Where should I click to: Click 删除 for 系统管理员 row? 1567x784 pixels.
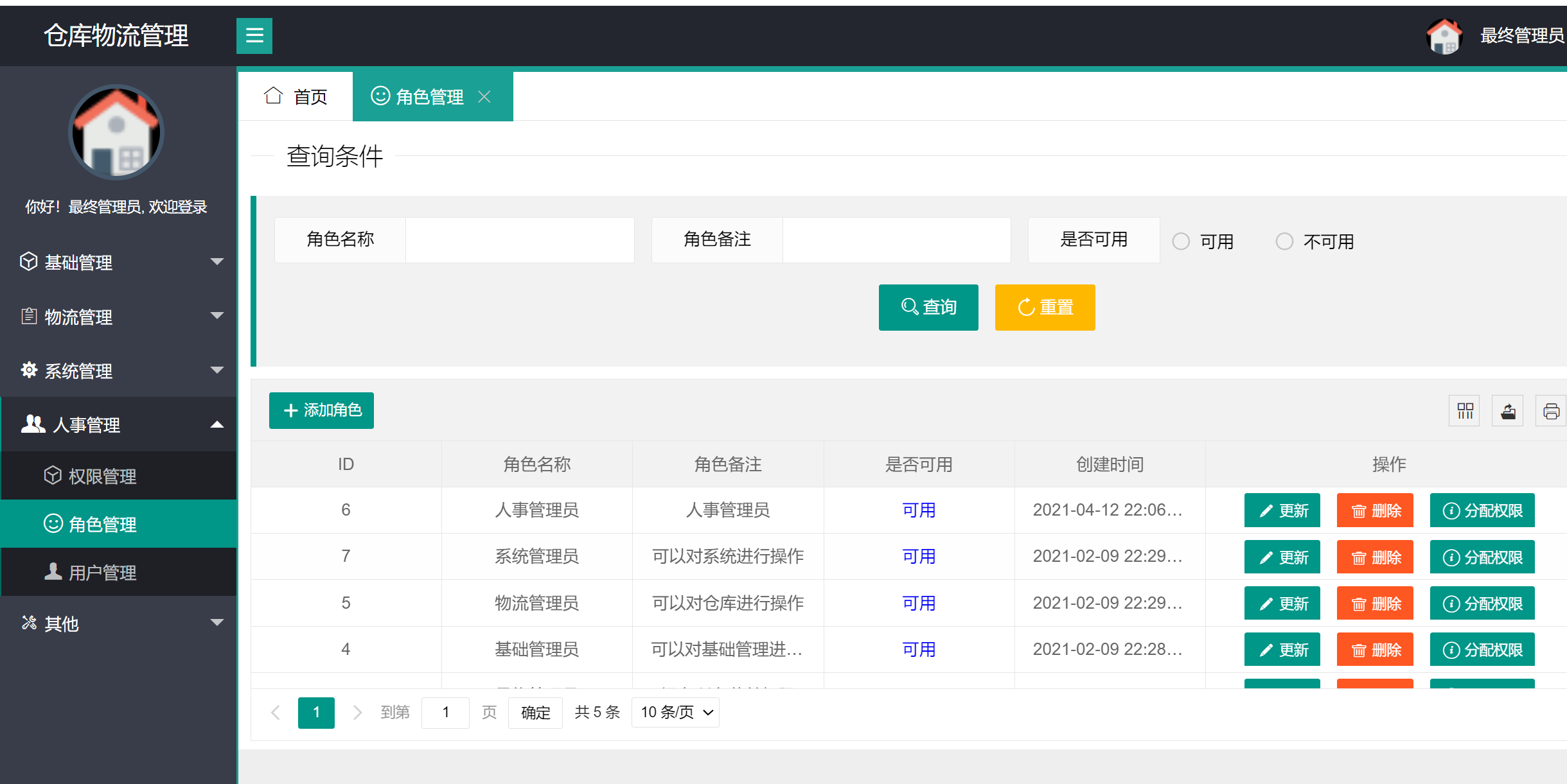(1375, 557)
